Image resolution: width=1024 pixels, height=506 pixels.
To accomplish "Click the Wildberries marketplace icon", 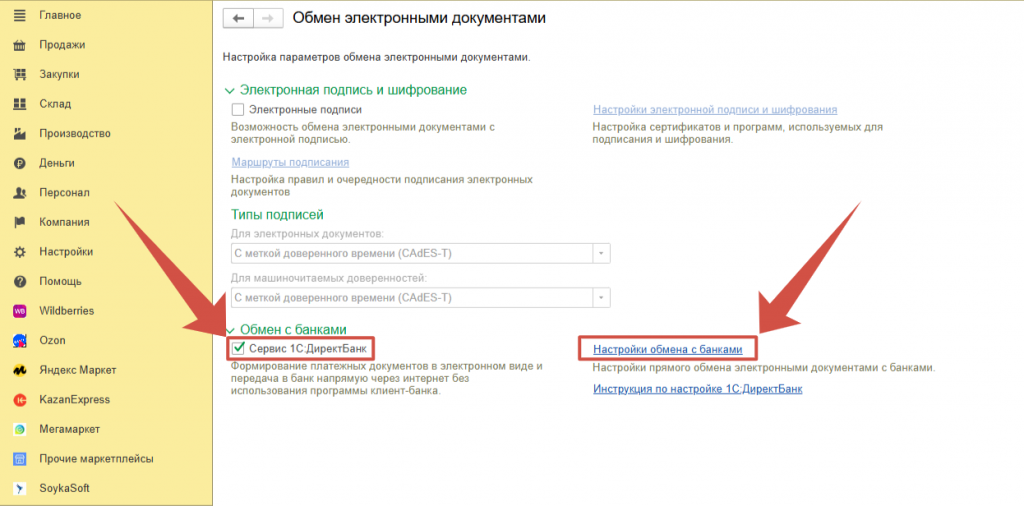I will click(19, 311).
